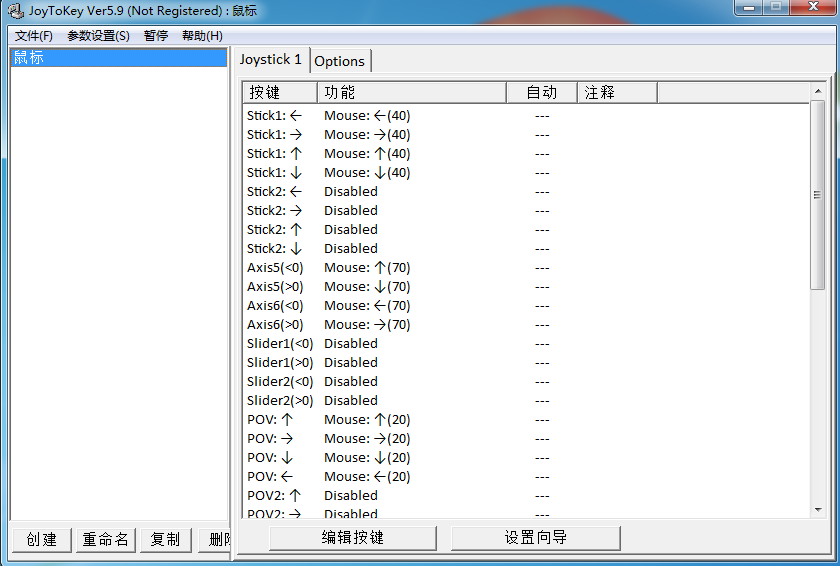The width and height of the screenshot is (840, 566).
Task: Switch to the Options tab
Action: pyautogui.click(x=340, y=61)
